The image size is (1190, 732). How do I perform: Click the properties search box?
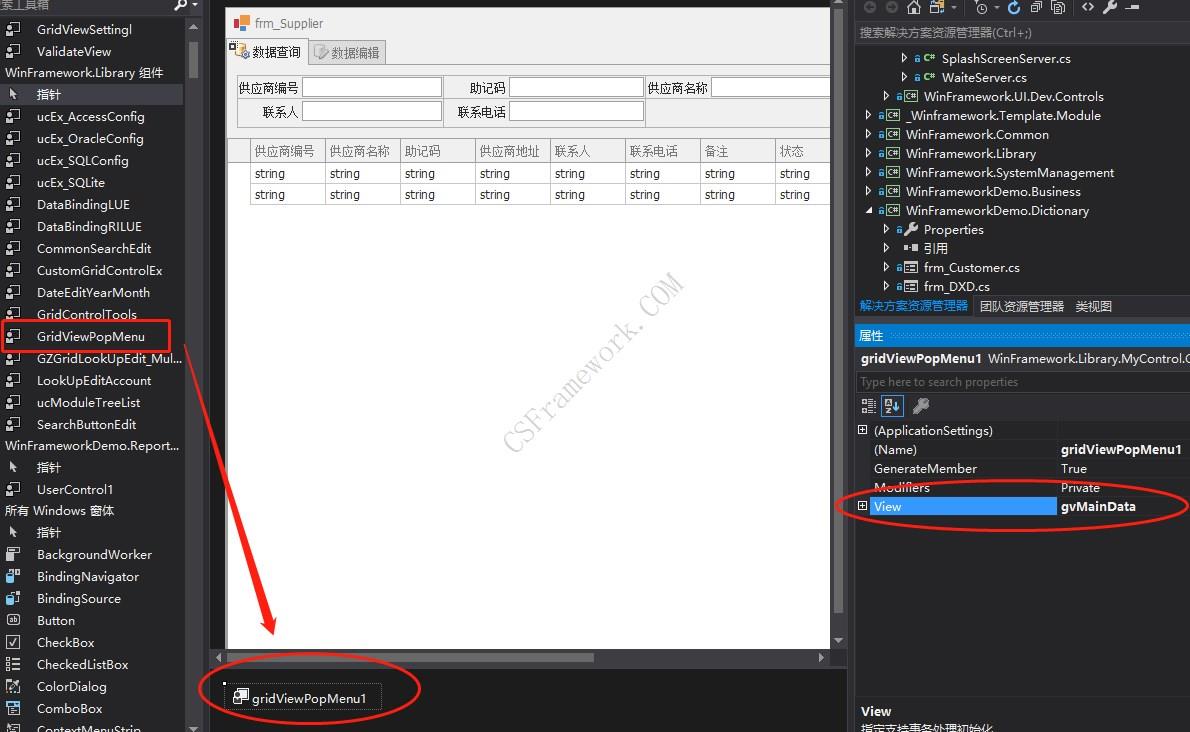[1000, 381]
